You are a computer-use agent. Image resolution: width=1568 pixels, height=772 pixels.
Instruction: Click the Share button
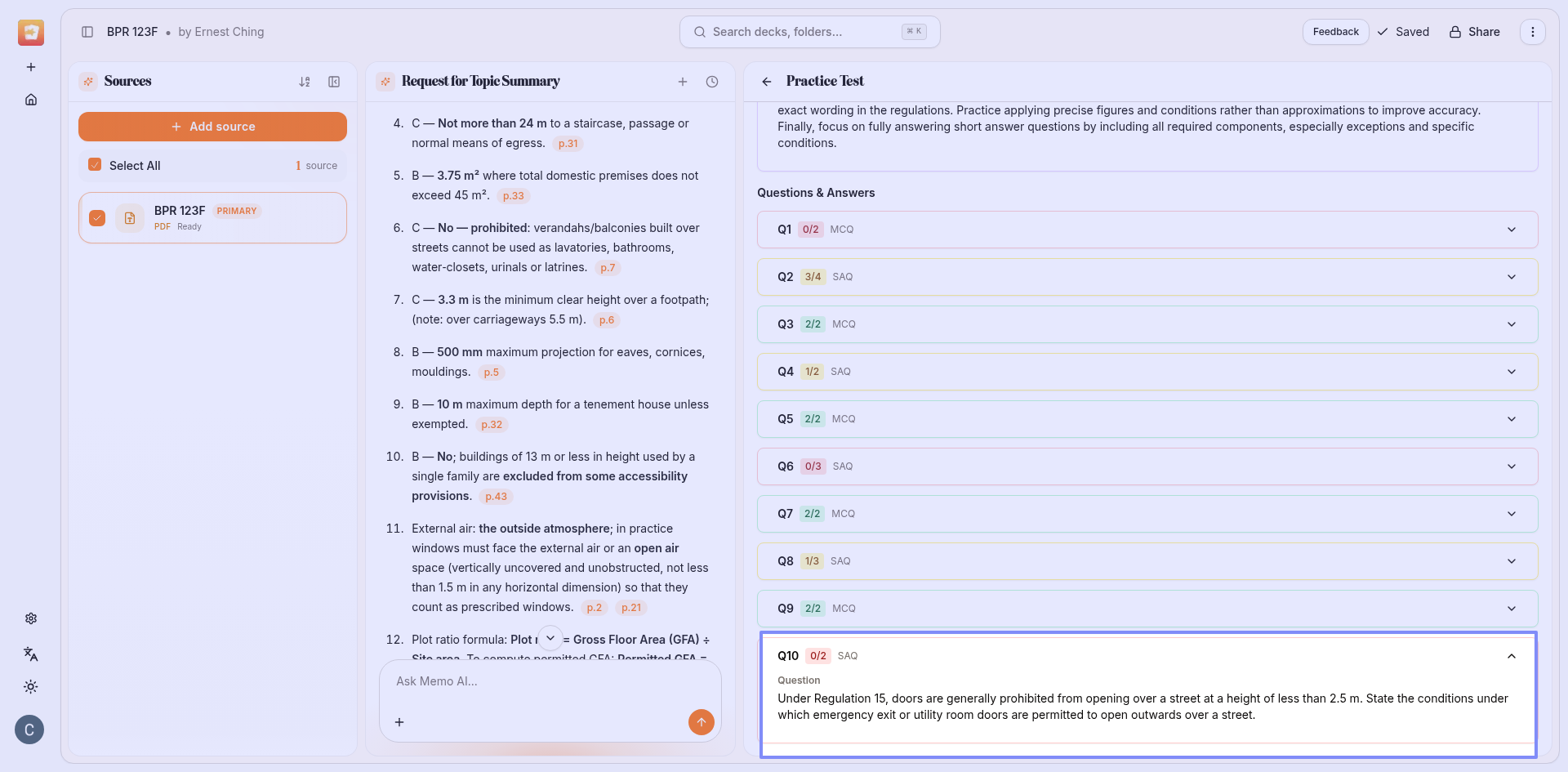coord(1475,32)
